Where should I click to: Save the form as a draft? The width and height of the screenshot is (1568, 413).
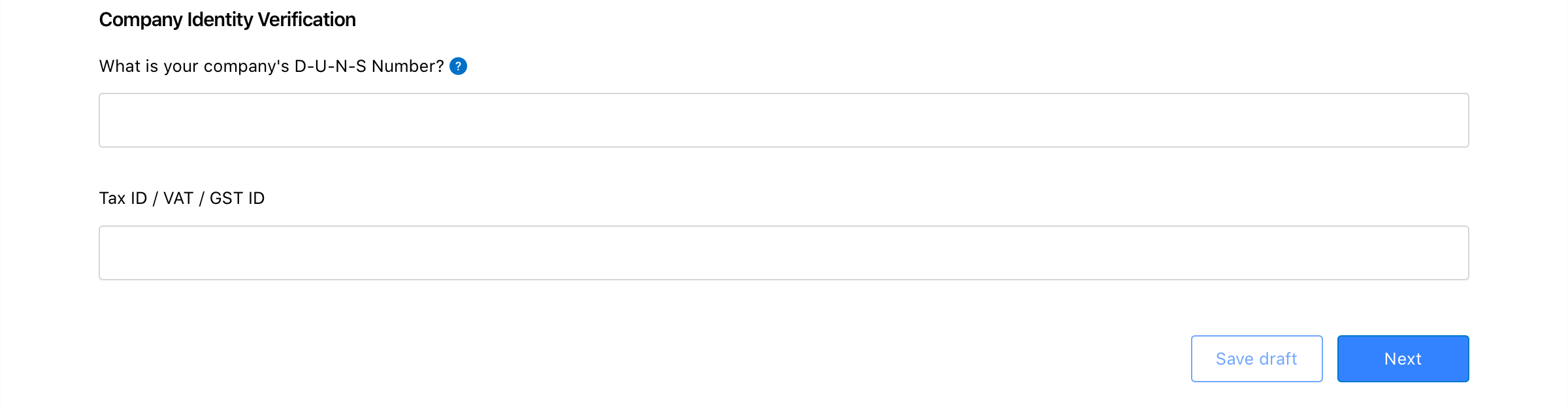point(1256,359)
